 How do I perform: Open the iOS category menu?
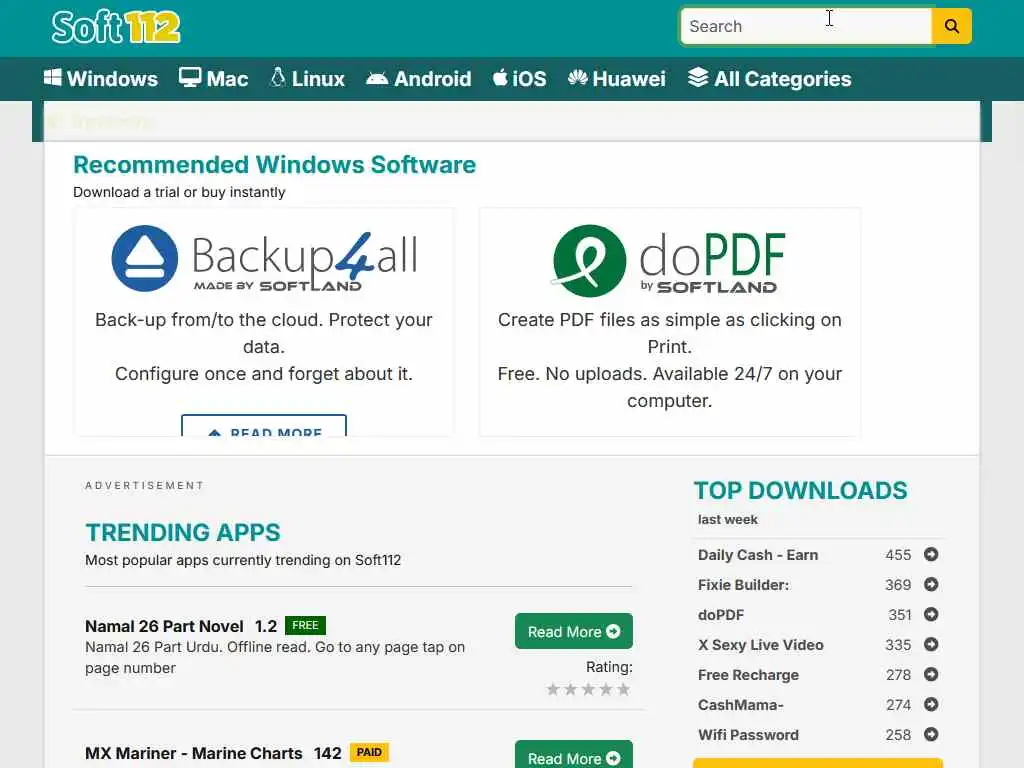coord(519,78)
